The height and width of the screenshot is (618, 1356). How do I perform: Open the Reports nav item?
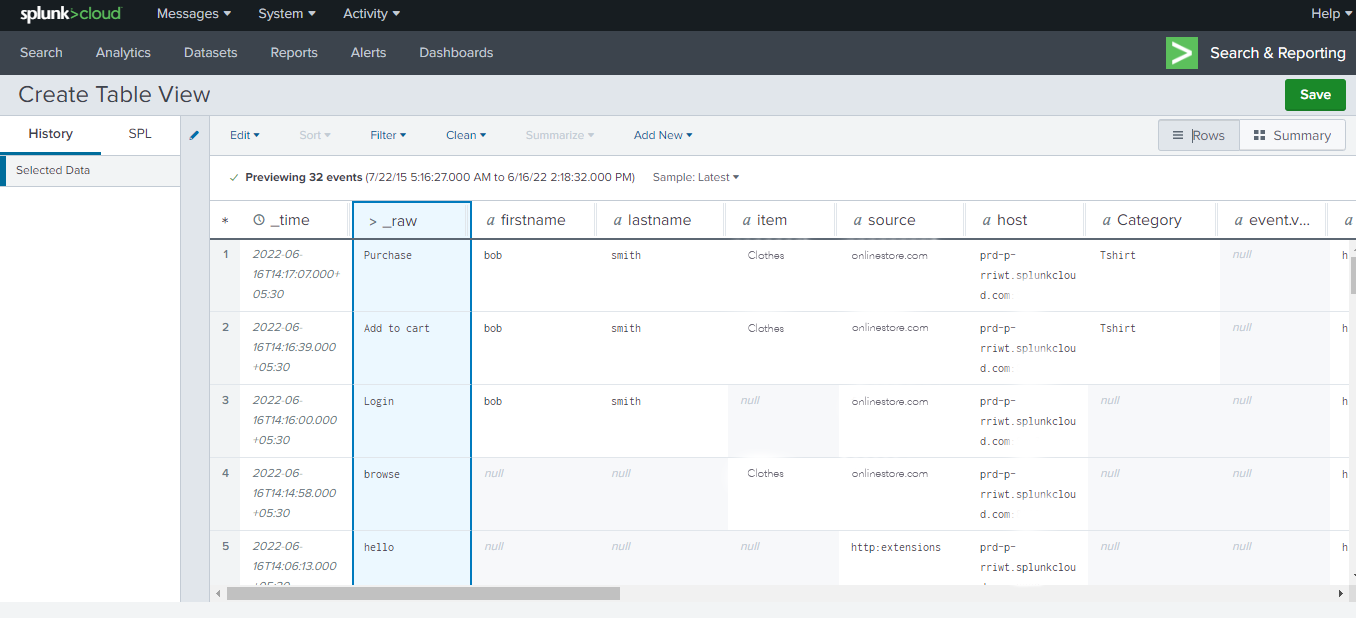[x=294, y=53]
